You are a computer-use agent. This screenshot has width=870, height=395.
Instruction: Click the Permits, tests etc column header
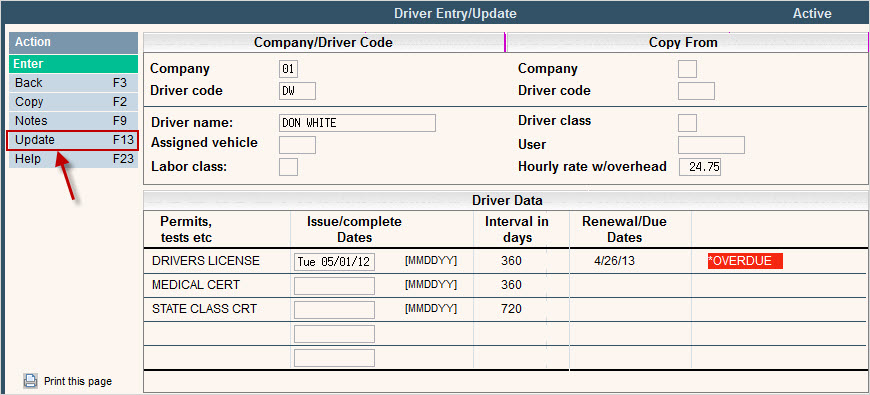(186, 230)
